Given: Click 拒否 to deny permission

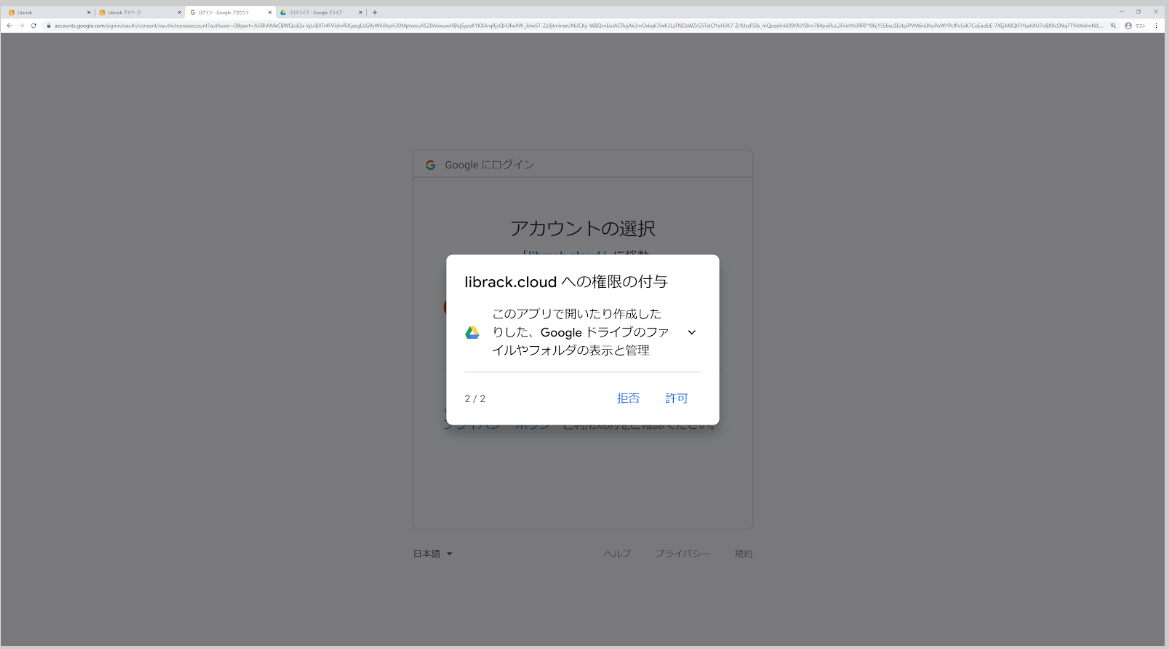Looking at the screenshot, I should click(x=628, y=398).
